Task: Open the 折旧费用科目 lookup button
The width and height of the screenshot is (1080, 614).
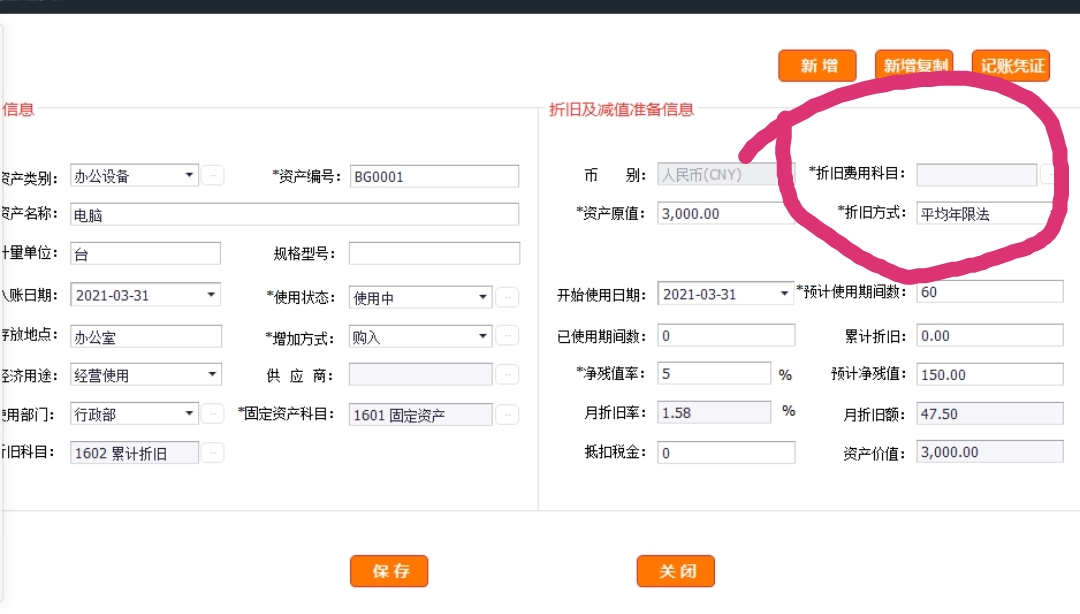Action: click(x=1048, y=174)
